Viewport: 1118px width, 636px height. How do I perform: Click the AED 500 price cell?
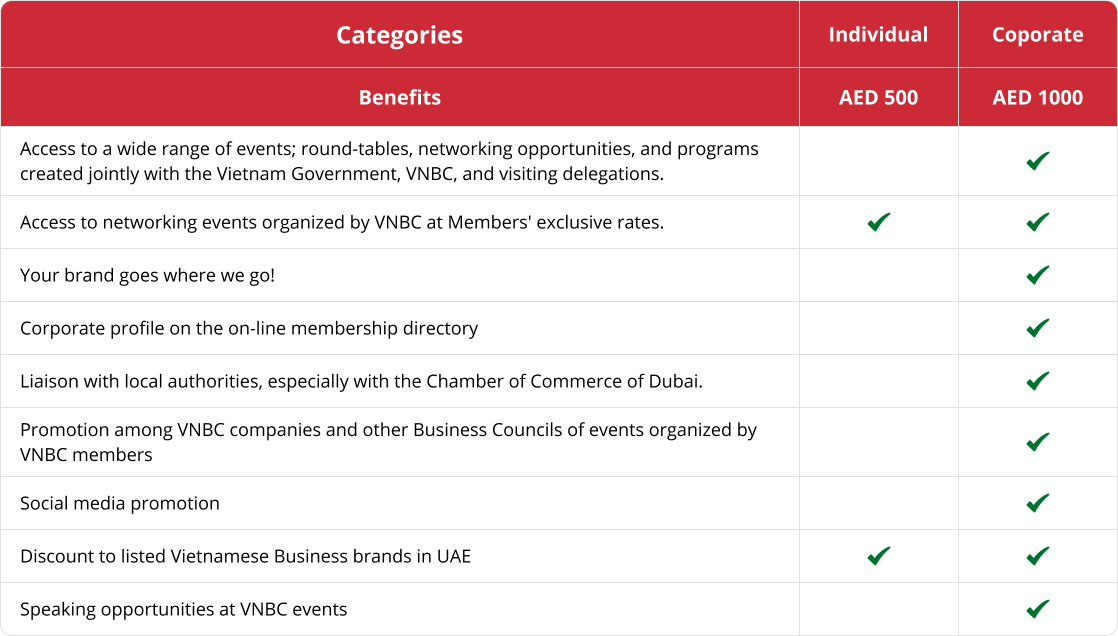tap(878, 98)
